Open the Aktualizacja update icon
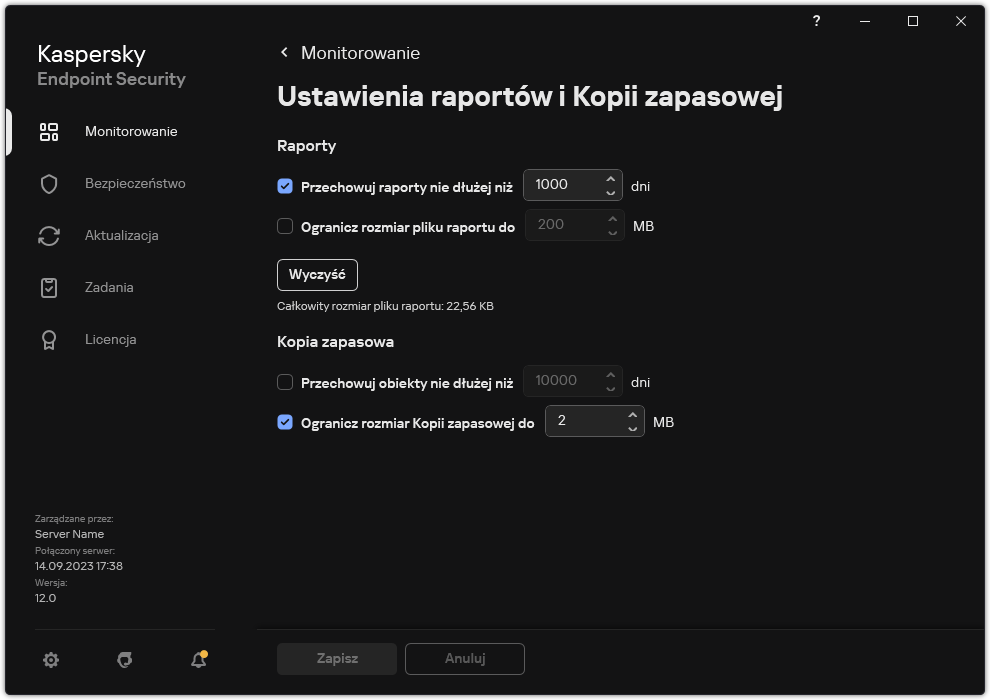The image size is (990, 700). [x=49, y=235]
